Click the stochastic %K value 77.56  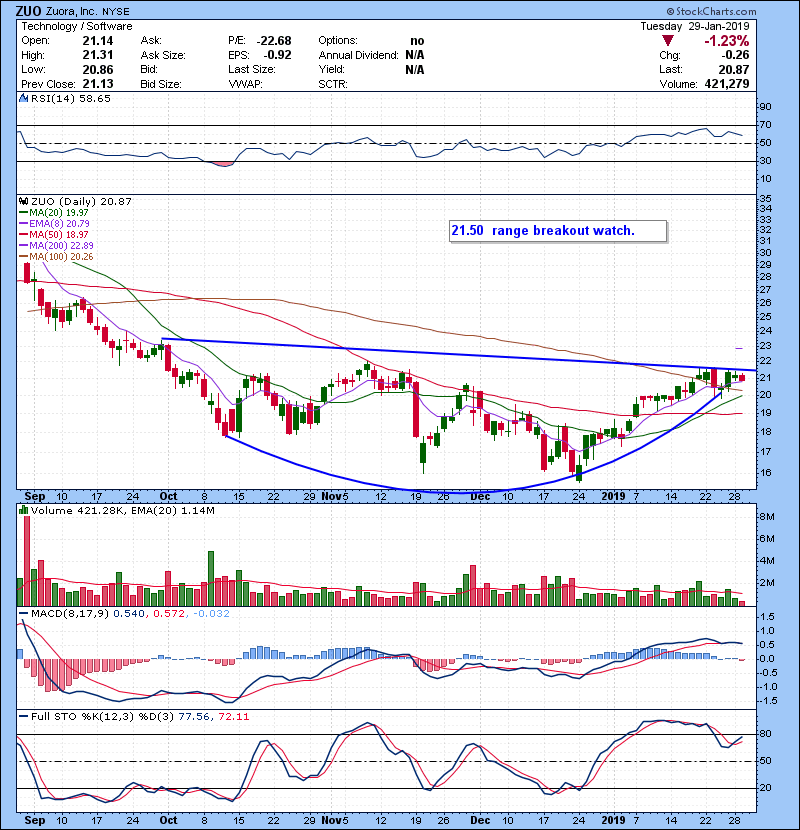[194, 716]
